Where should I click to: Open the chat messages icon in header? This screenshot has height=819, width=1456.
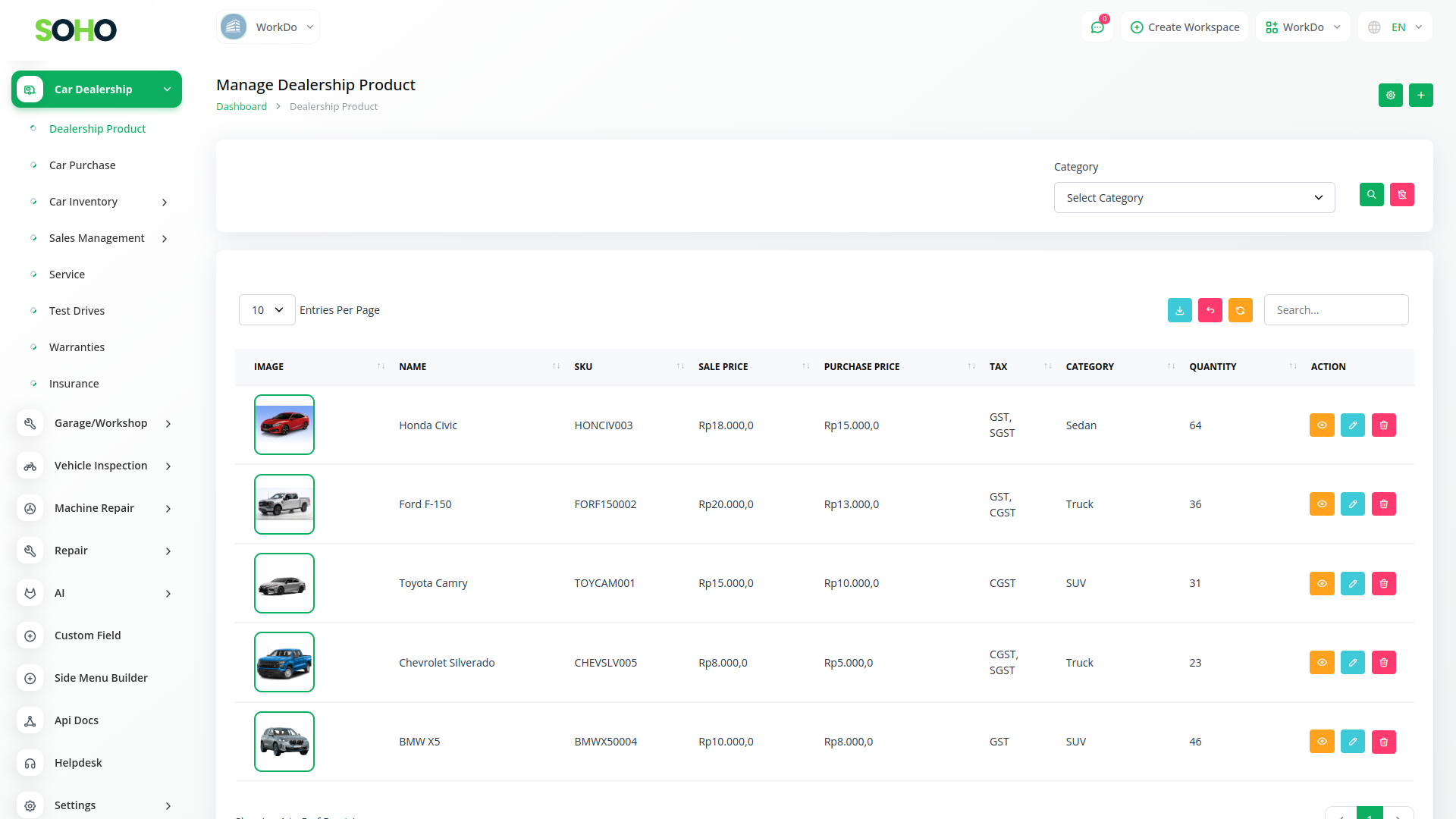coord(1097,27)
